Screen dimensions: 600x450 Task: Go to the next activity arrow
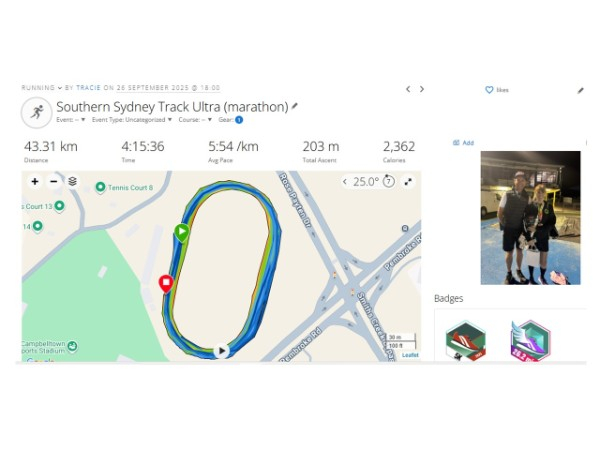(x=422, y=89)
